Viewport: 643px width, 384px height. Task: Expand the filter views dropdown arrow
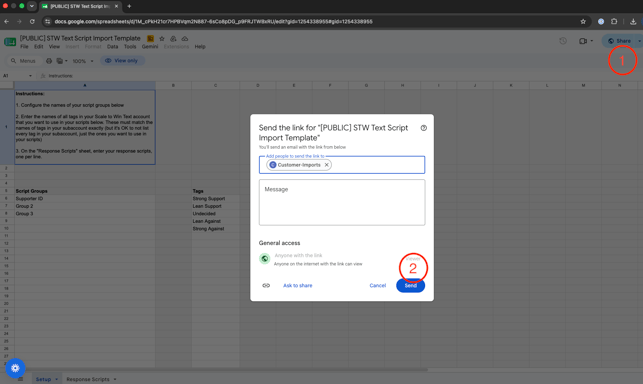(66, 61)
